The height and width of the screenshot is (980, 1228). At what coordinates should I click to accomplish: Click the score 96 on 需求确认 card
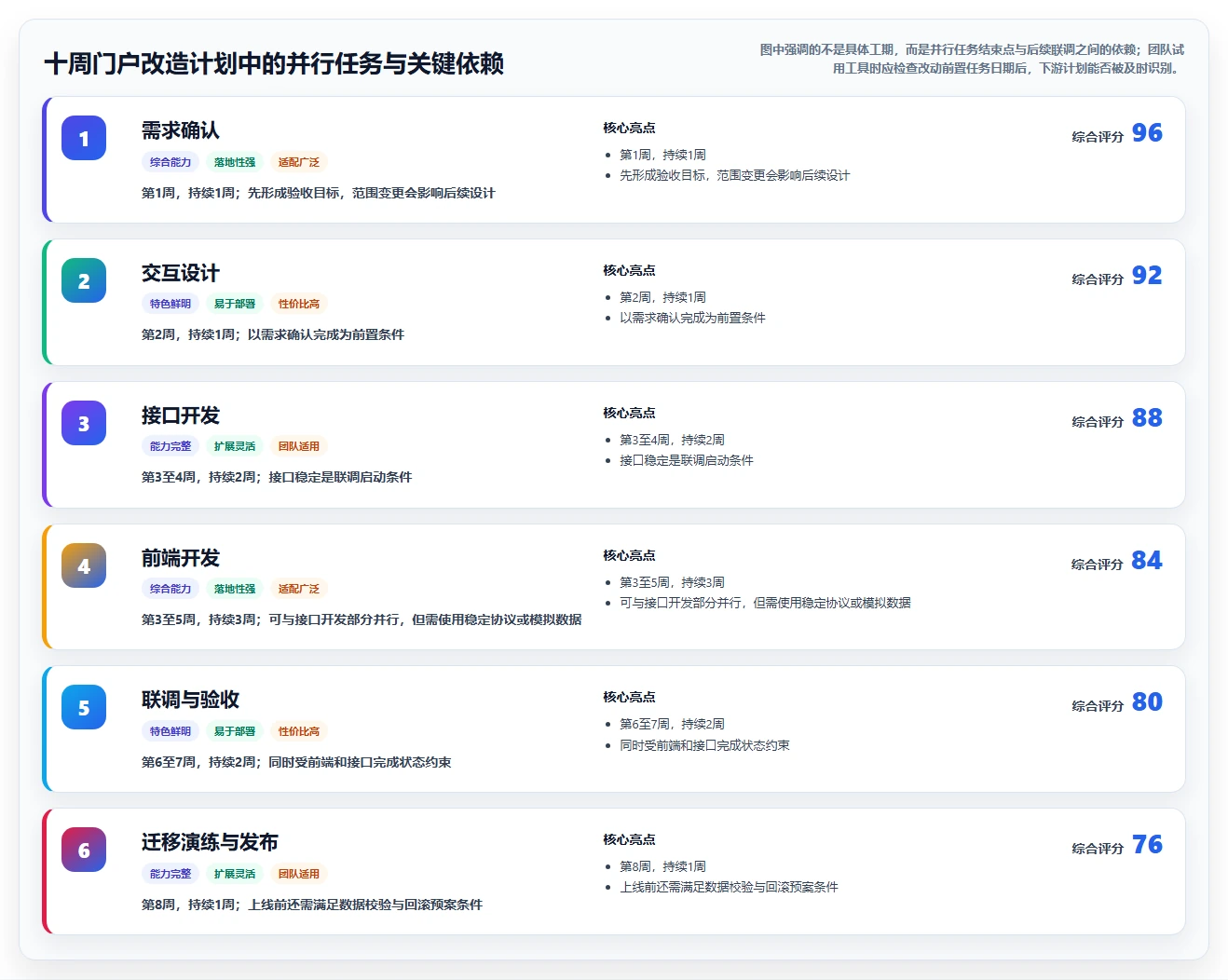click(1147, 133)
